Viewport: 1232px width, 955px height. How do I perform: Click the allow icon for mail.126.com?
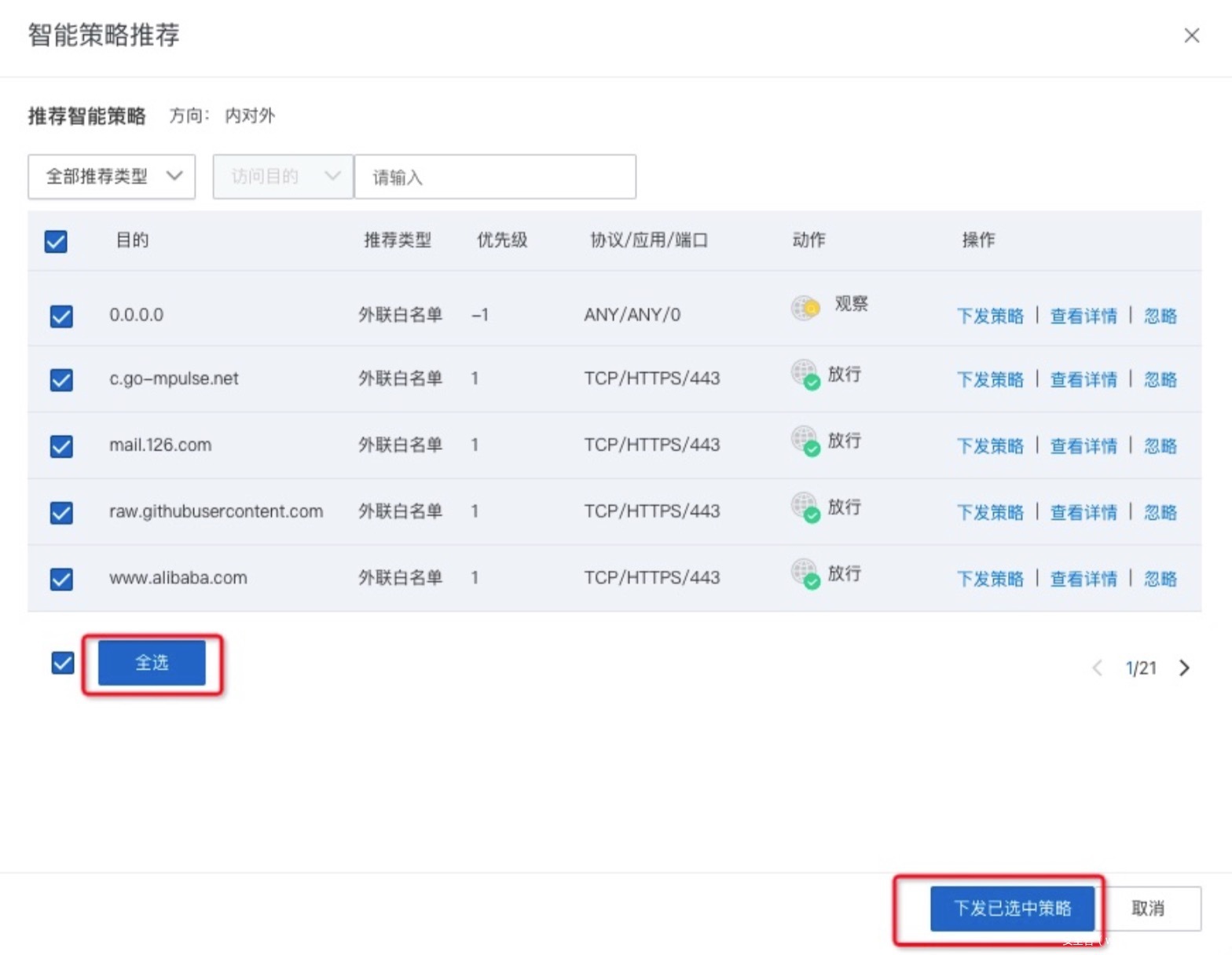(805, 441)
